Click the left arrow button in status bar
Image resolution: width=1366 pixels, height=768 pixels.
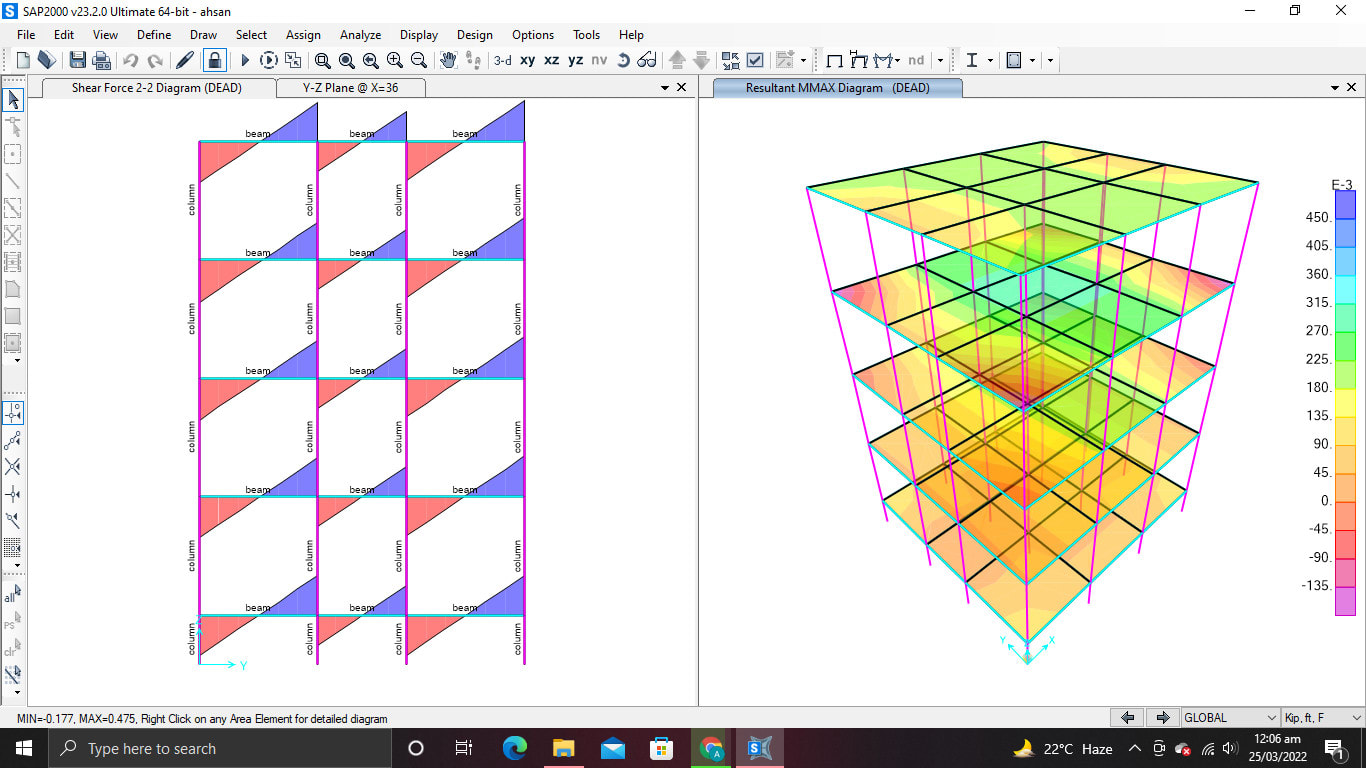click(x=1128, y=718)
